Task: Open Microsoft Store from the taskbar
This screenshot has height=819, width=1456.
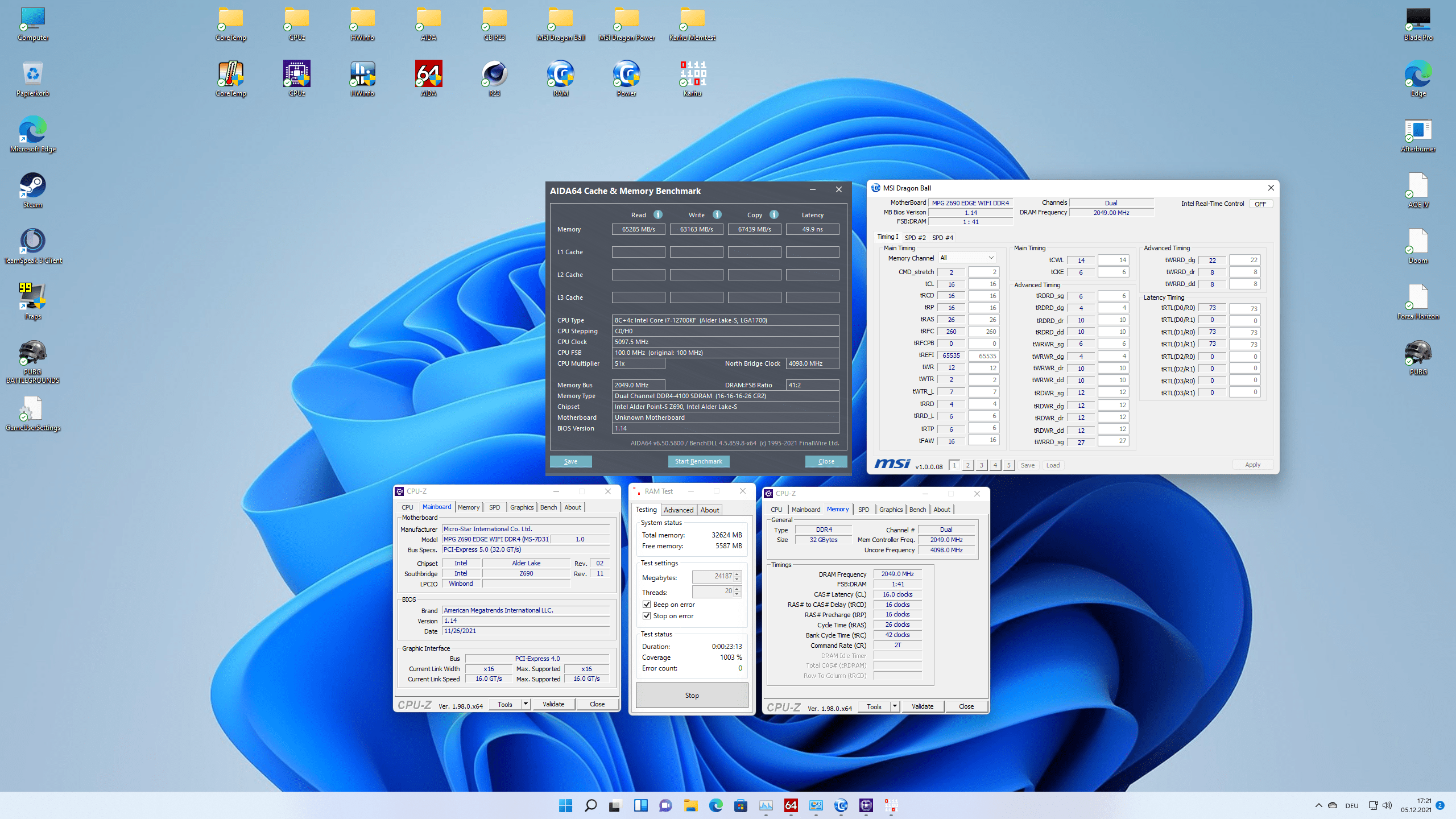Action: tap(741, 805)
